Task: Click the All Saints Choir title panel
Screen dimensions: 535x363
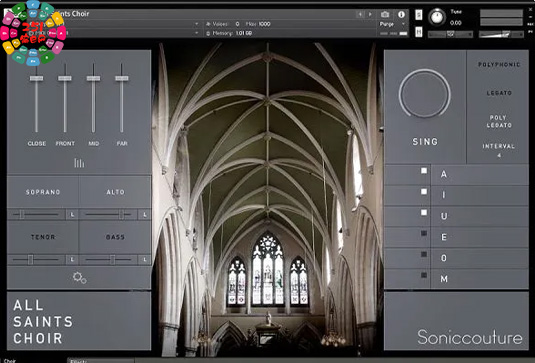Action: click(79, 321)
